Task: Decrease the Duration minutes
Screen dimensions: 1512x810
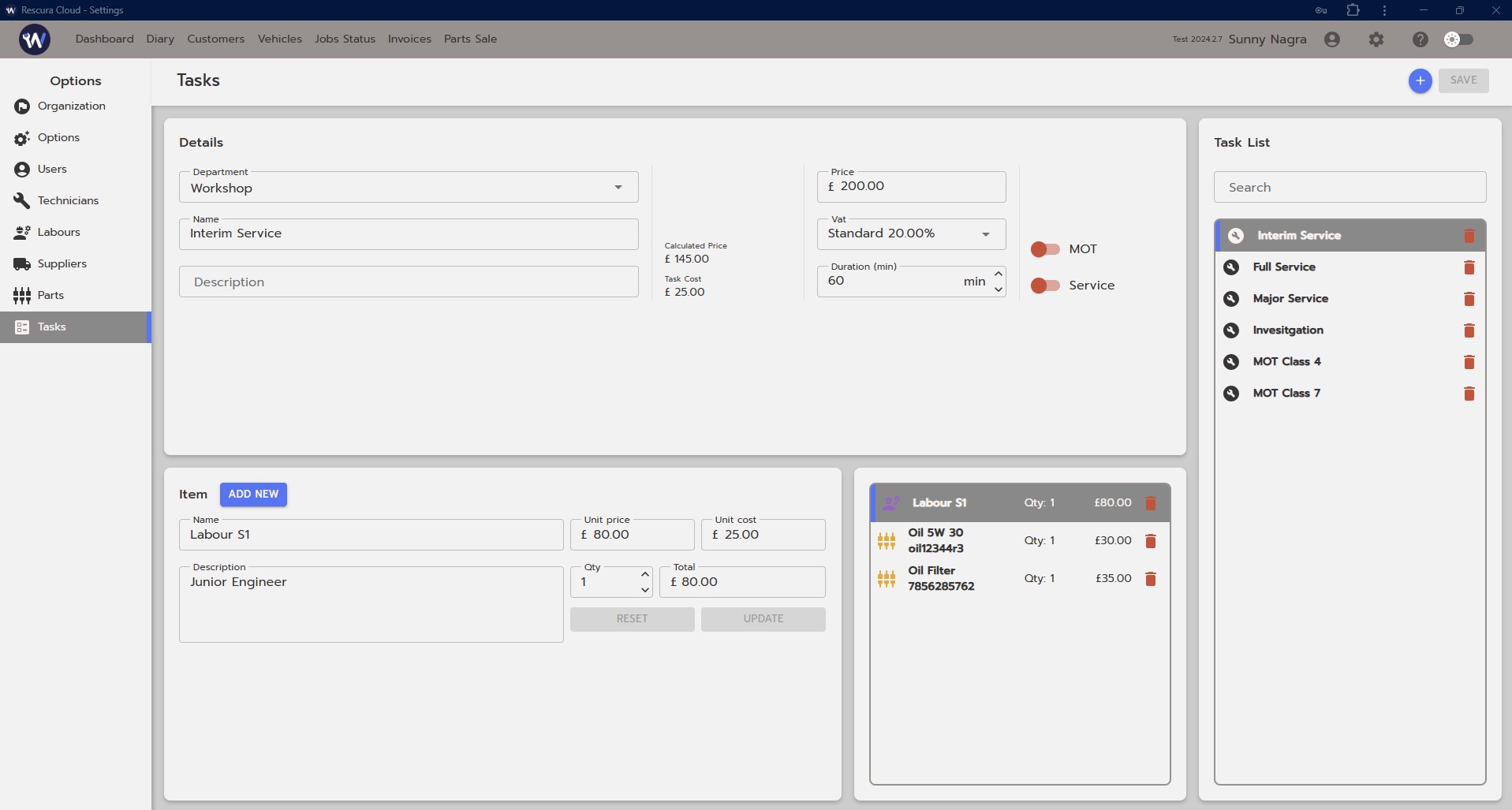Action: [x=999, y=289]
